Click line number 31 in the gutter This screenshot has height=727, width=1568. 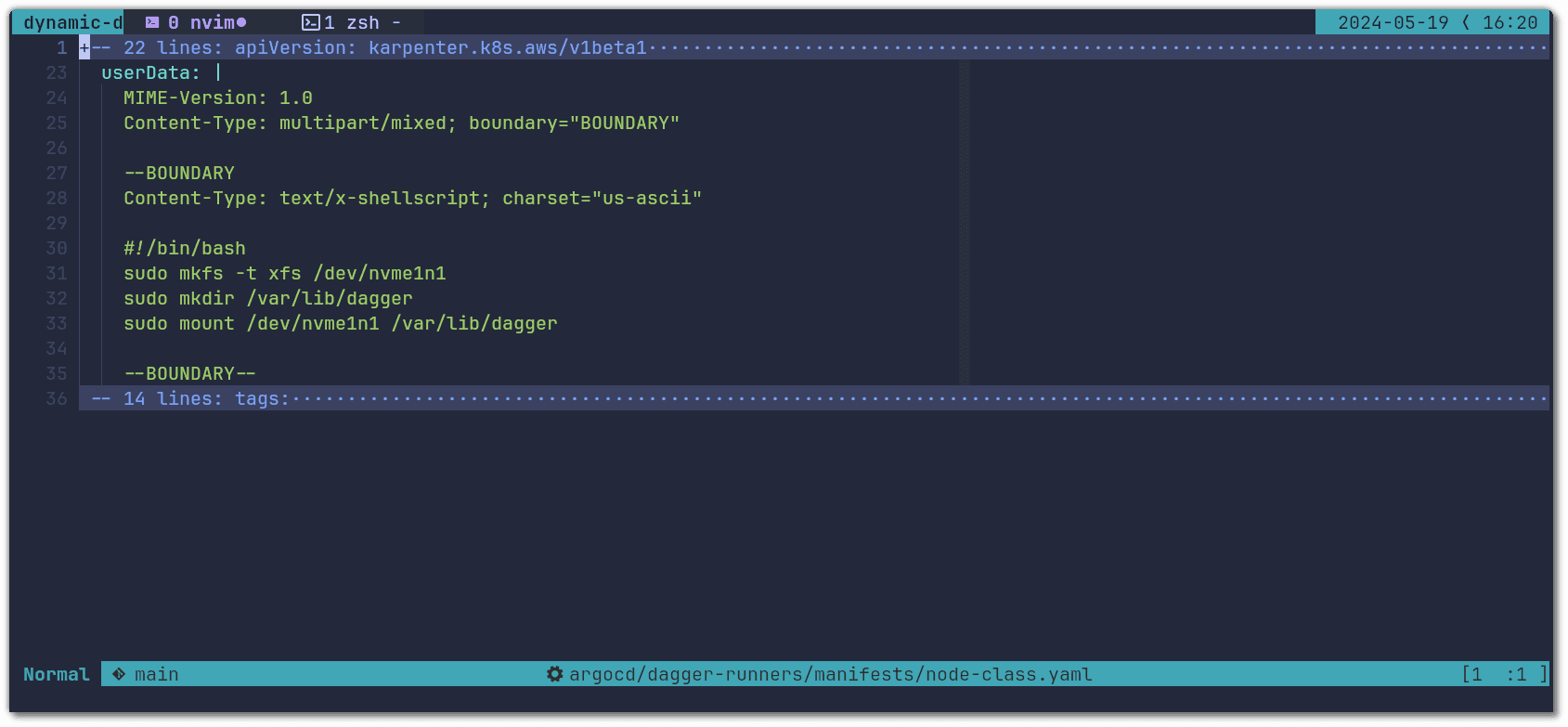click(x=57, y=273)
